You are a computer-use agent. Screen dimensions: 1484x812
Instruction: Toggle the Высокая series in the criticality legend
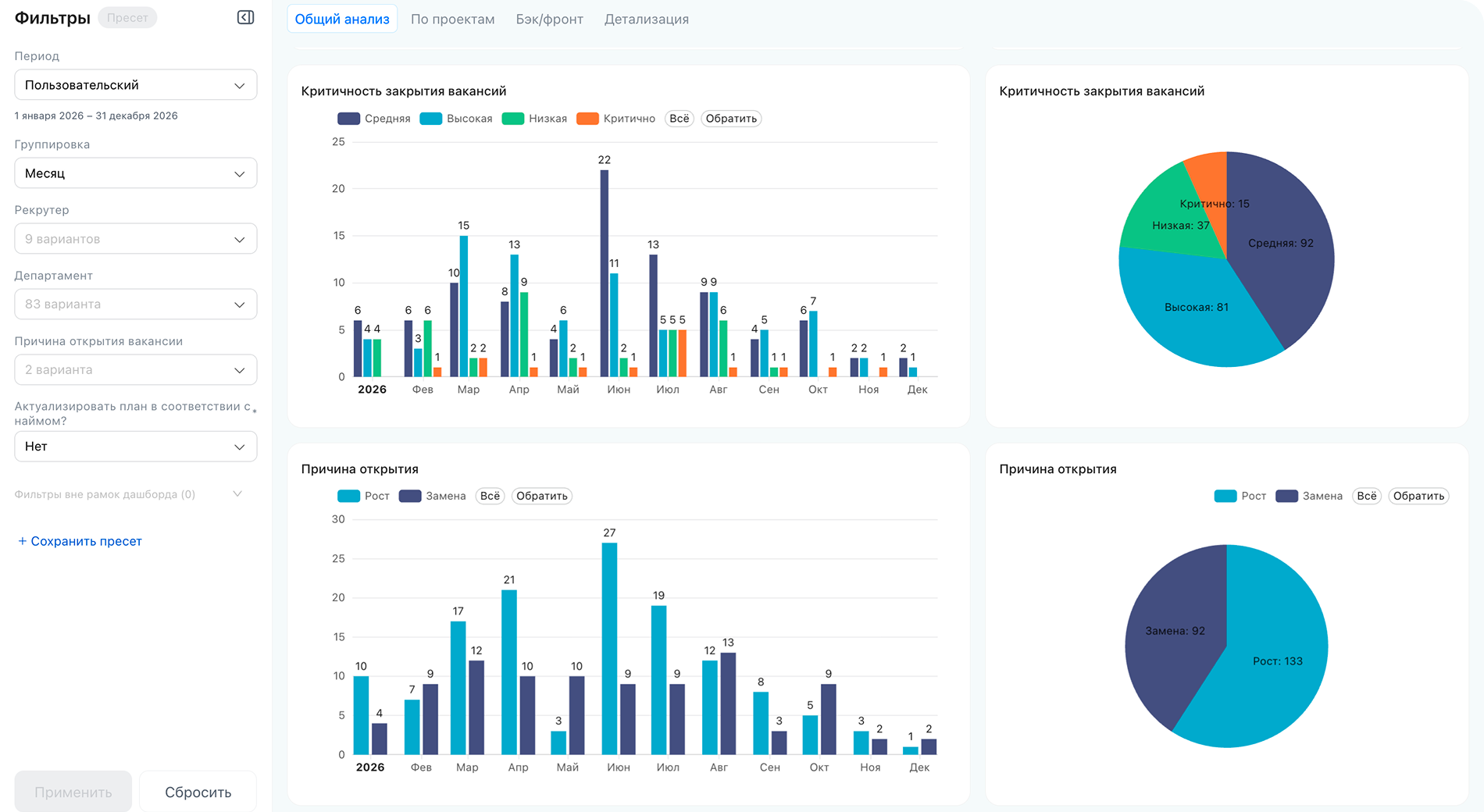tap(456, 119)
